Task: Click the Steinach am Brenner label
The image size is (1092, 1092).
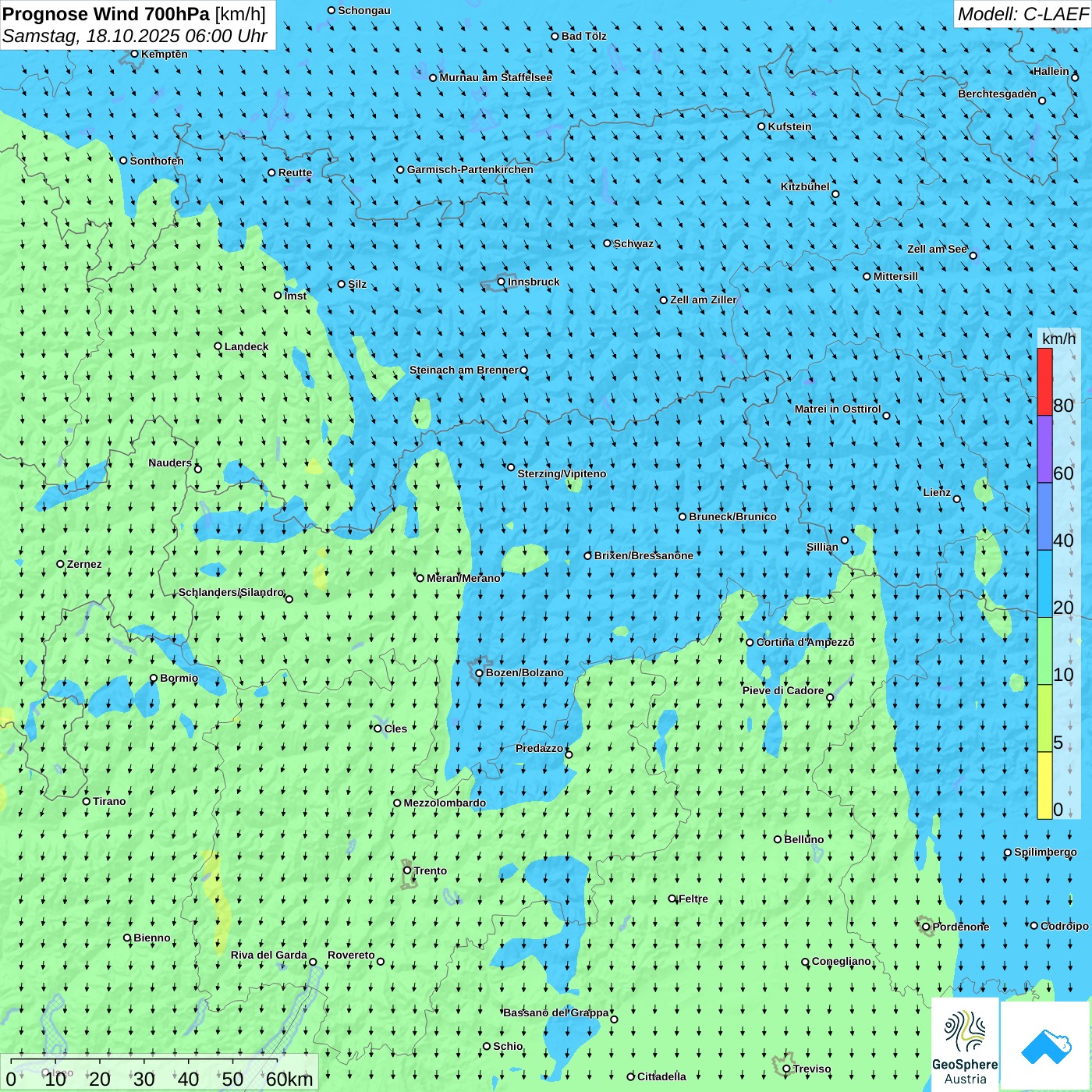Action: pos(463,370)
